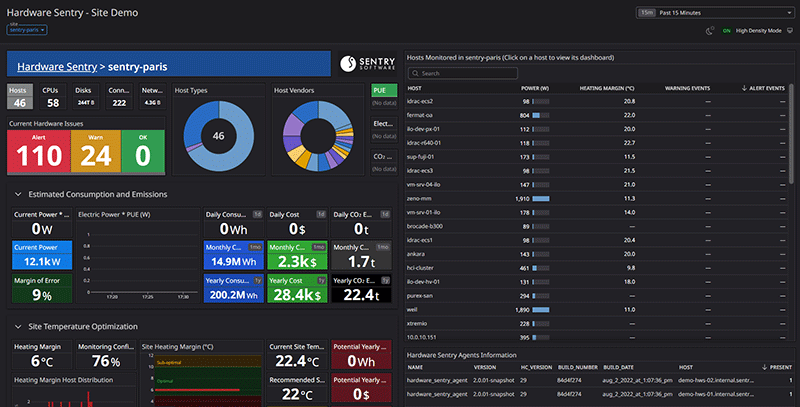Open host purex-san dashboard
This screenshot has width=800, height=407.
(x=419, y=296)
